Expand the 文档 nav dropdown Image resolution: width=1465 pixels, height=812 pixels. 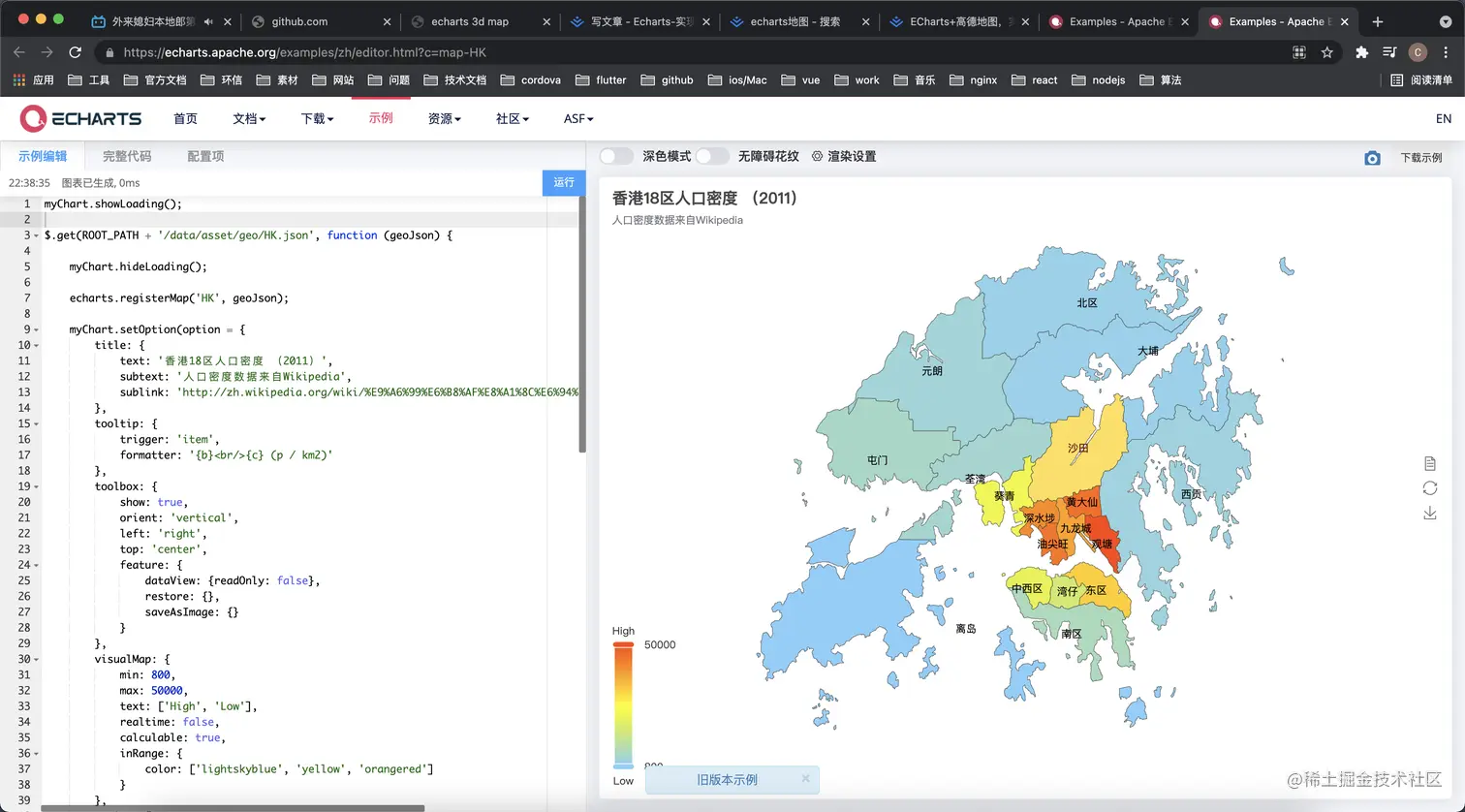[x=249, y=118]
